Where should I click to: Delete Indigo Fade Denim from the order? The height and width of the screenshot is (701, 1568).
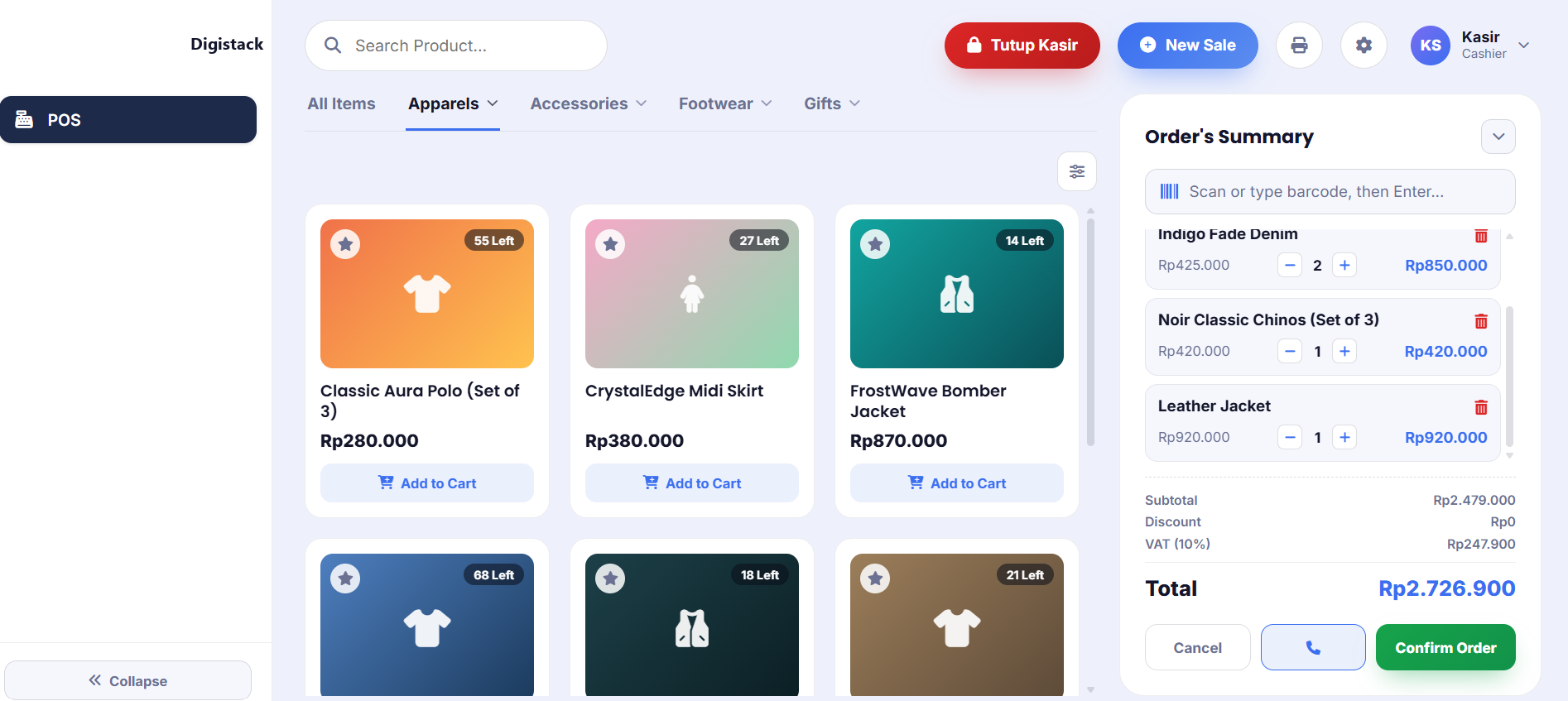click(1481, 236)
